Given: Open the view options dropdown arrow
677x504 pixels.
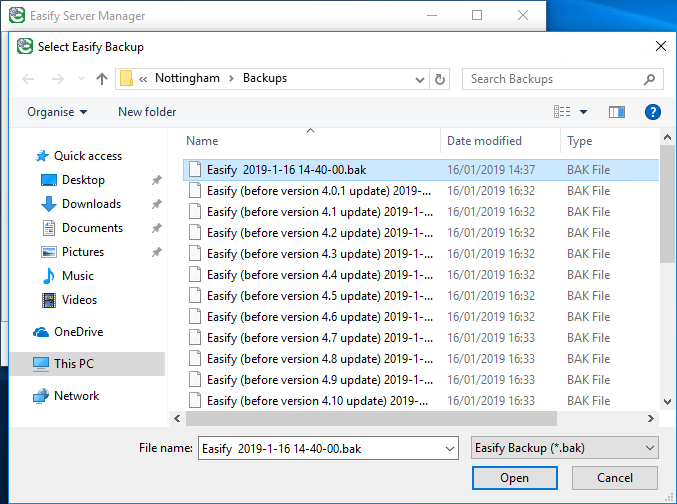Looking at the screenshot, I should tap(583, 112).
